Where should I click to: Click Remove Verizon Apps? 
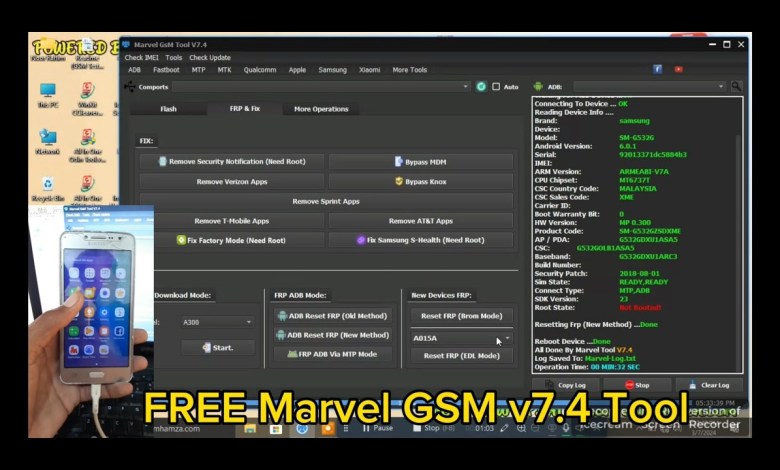click(232, 182)
